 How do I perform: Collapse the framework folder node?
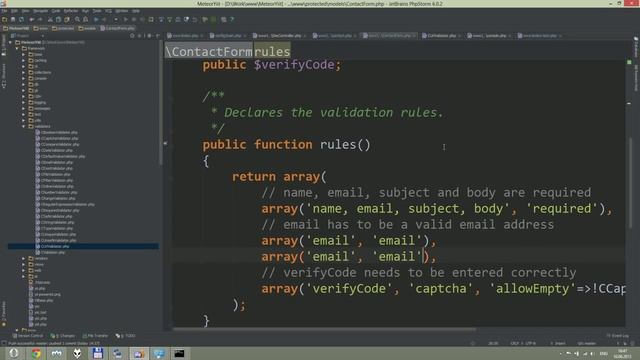[x=17, y=48]
